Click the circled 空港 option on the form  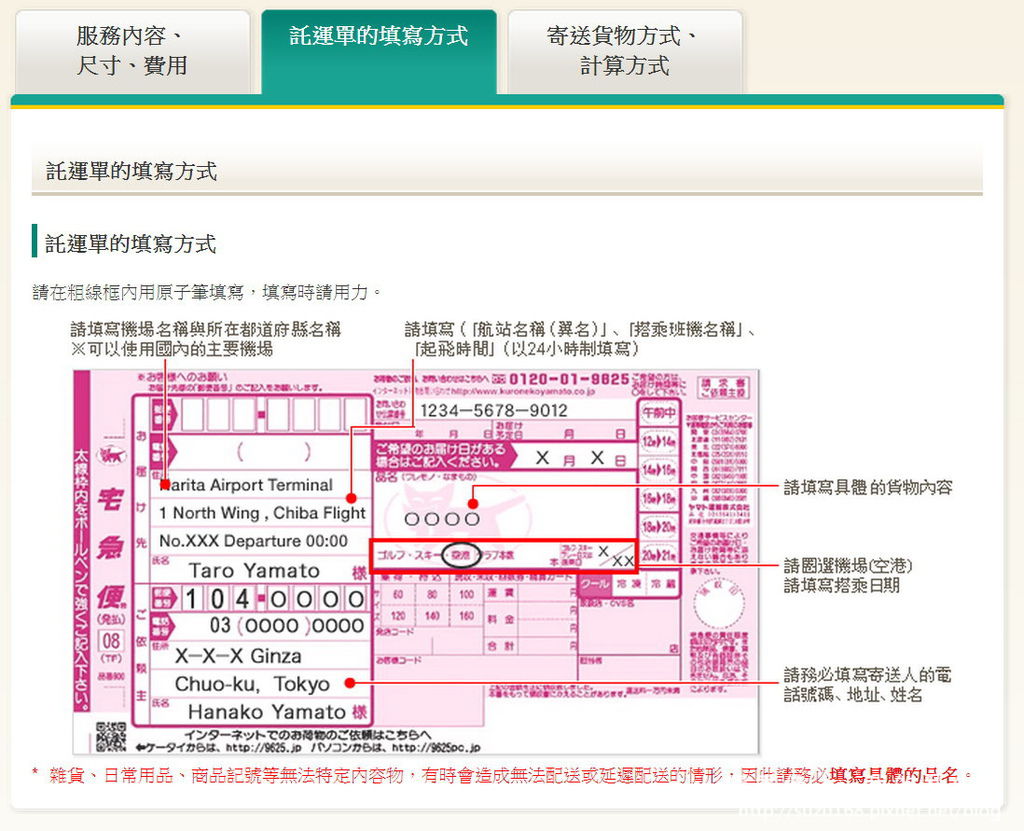click(x=461, y=555)
